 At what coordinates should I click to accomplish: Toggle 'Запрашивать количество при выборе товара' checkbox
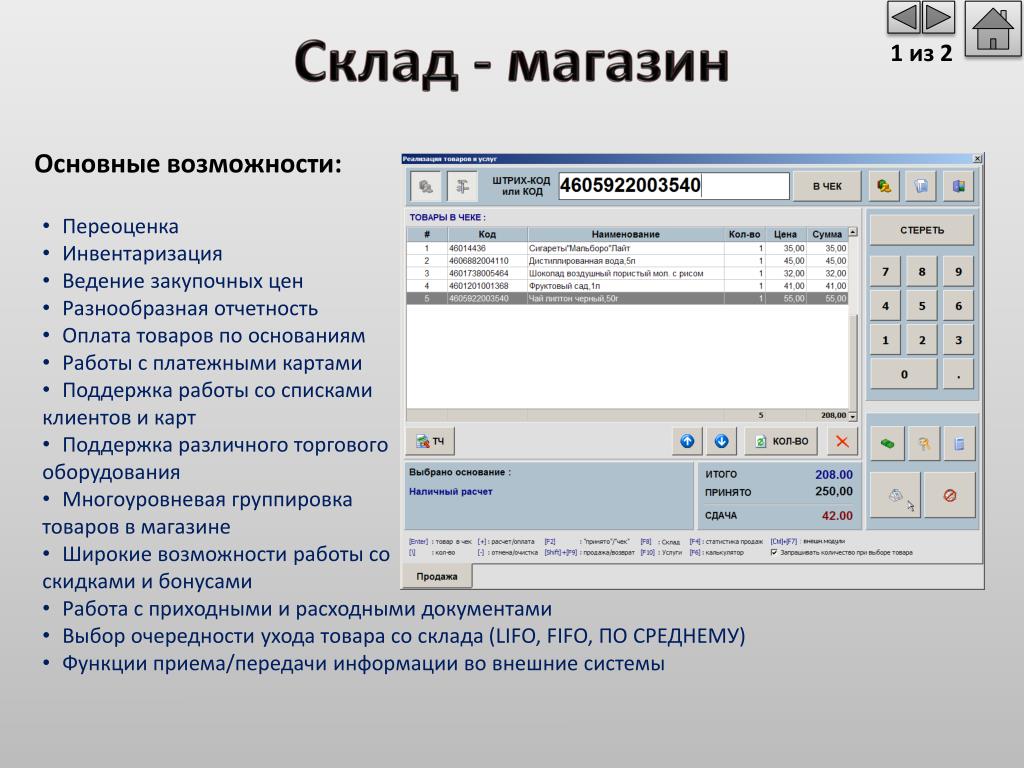[x=774, y=552]
